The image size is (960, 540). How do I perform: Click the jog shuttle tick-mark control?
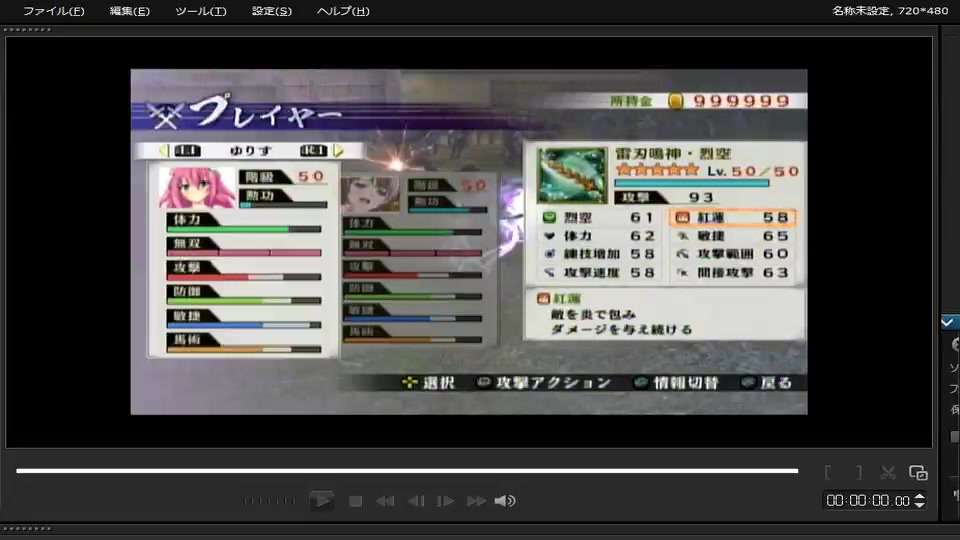click(269, 501)
